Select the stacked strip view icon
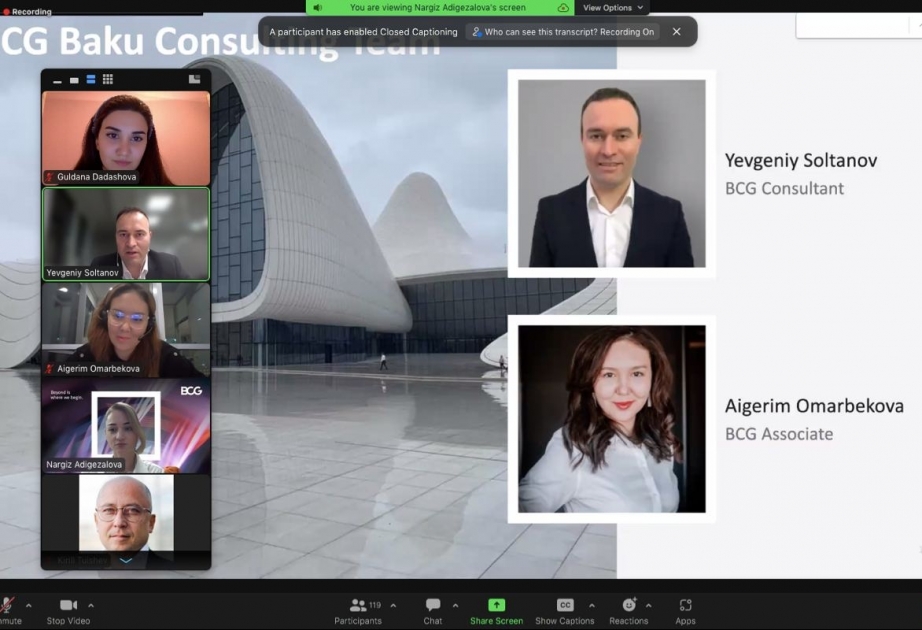 (91, 79)
